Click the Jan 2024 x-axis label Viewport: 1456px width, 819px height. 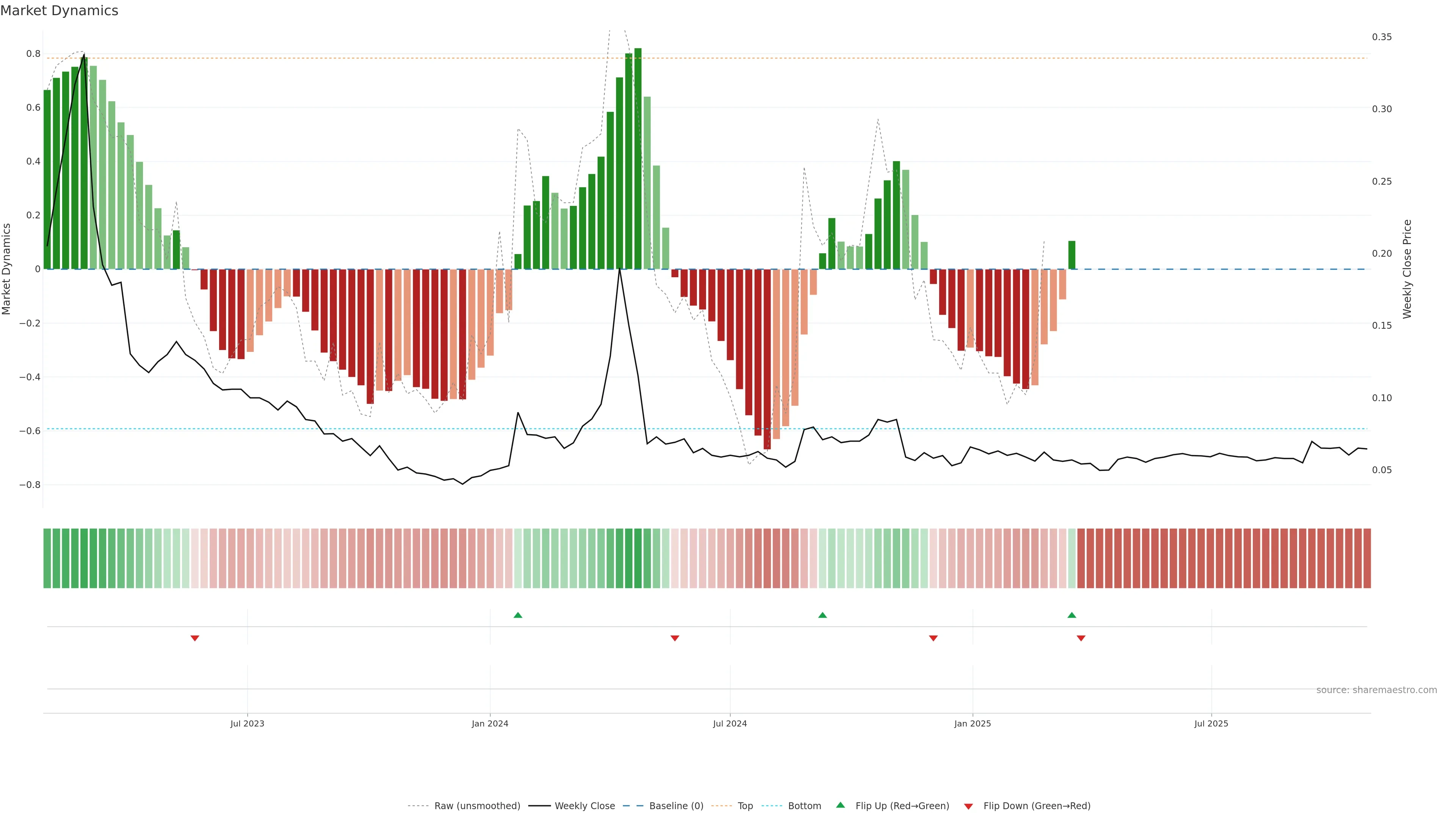(x=490, y=723)
